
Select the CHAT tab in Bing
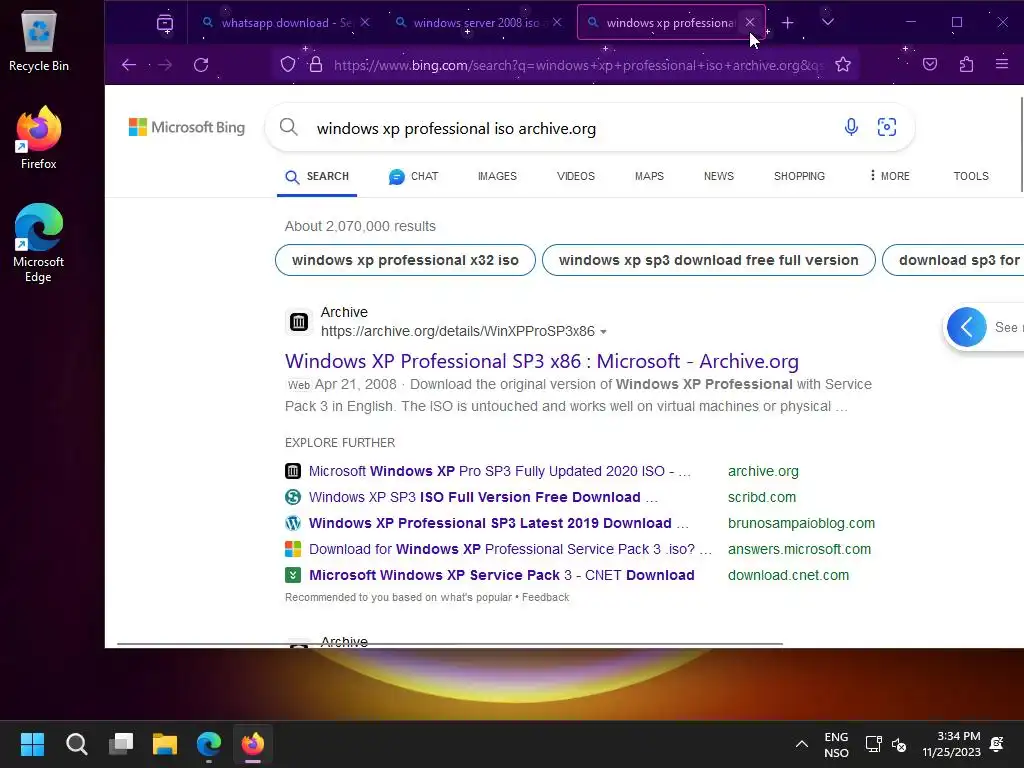(413, 176)
